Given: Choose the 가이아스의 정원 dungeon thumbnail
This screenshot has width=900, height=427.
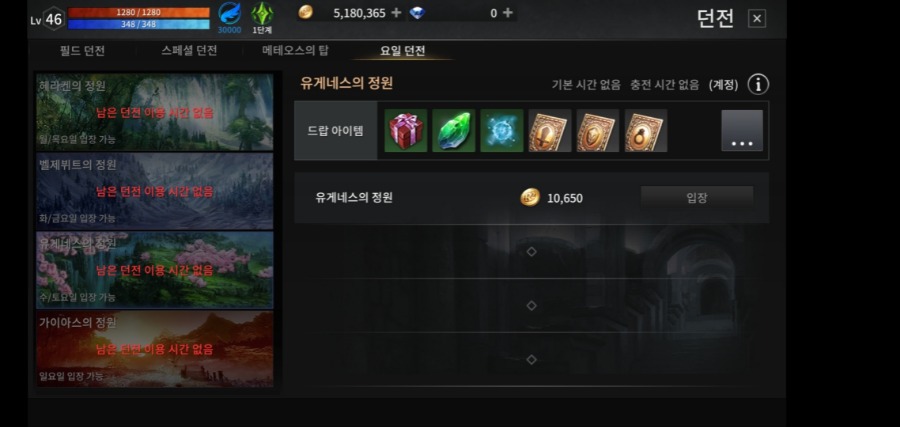Looking at the screenshot, I should pos(155,349).
